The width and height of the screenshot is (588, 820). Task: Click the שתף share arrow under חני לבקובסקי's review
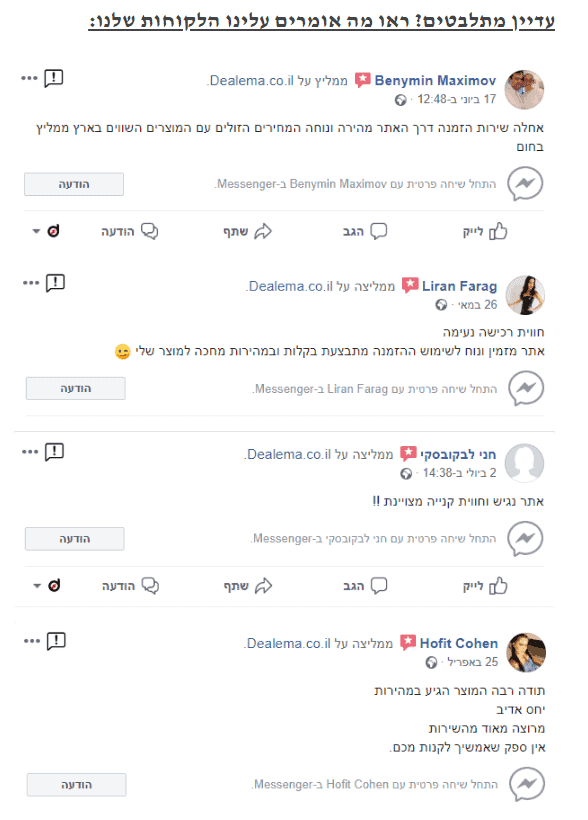coord(263,586)
